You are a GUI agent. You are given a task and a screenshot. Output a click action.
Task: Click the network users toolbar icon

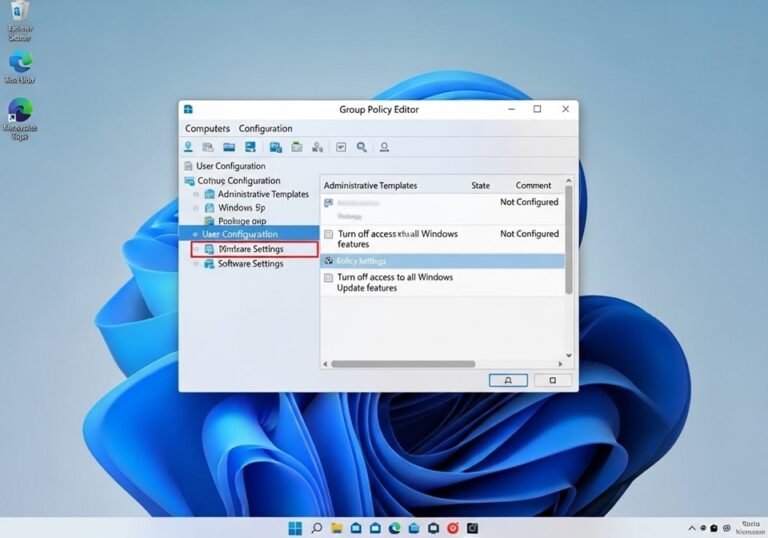[317, 147]
